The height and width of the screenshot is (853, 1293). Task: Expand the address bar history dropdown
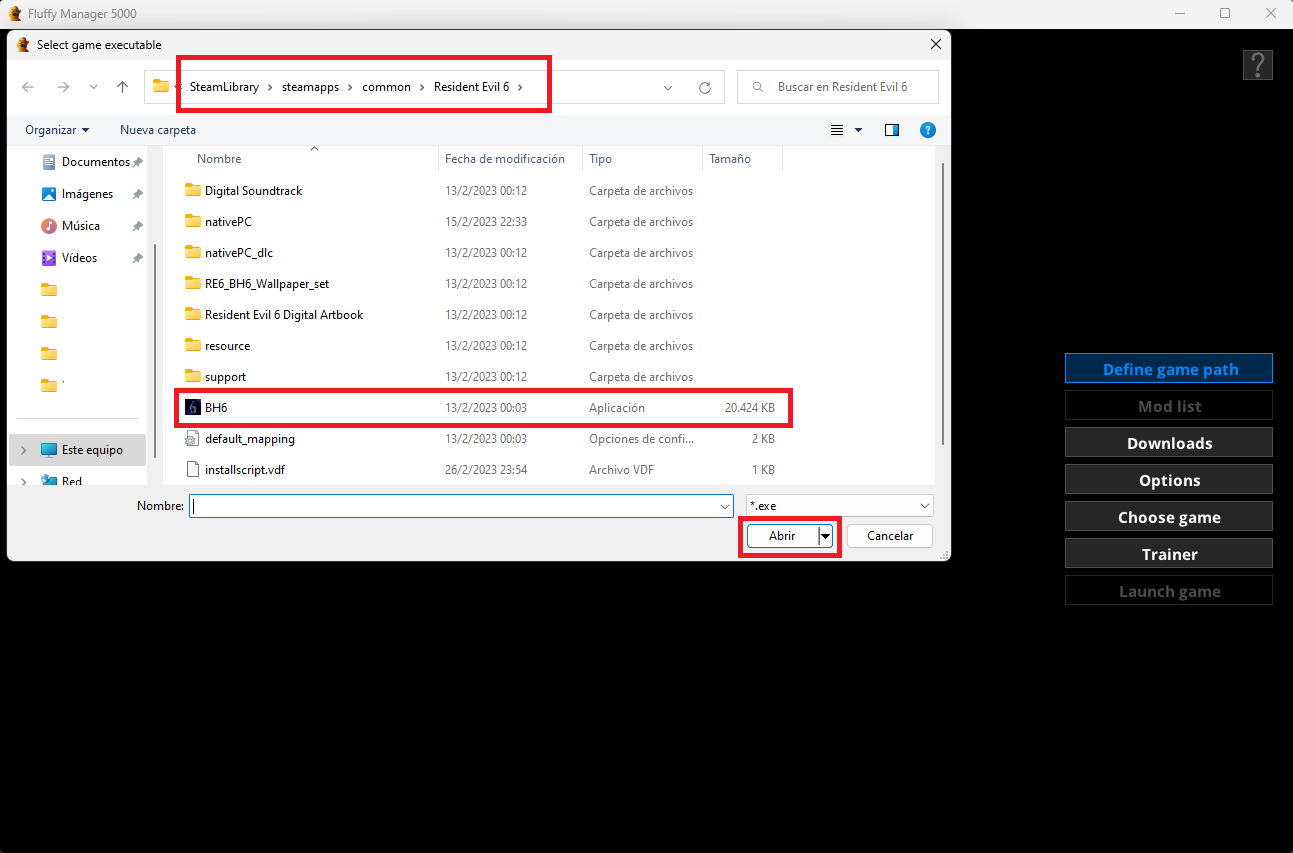pos(668,87)
